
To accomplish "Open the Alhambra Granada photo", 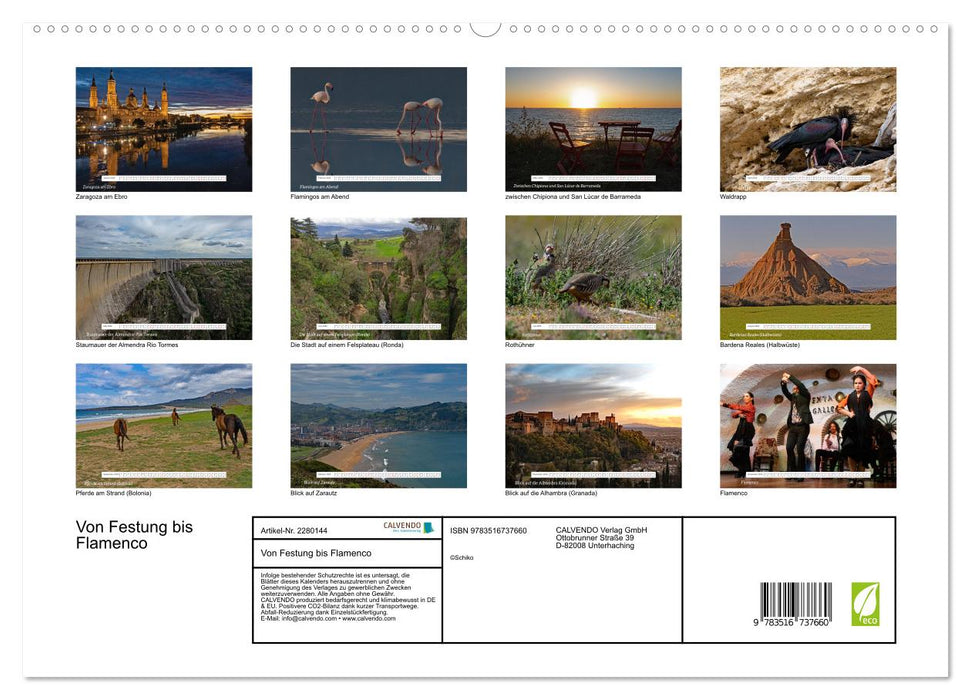I will [x=593, y=425].
